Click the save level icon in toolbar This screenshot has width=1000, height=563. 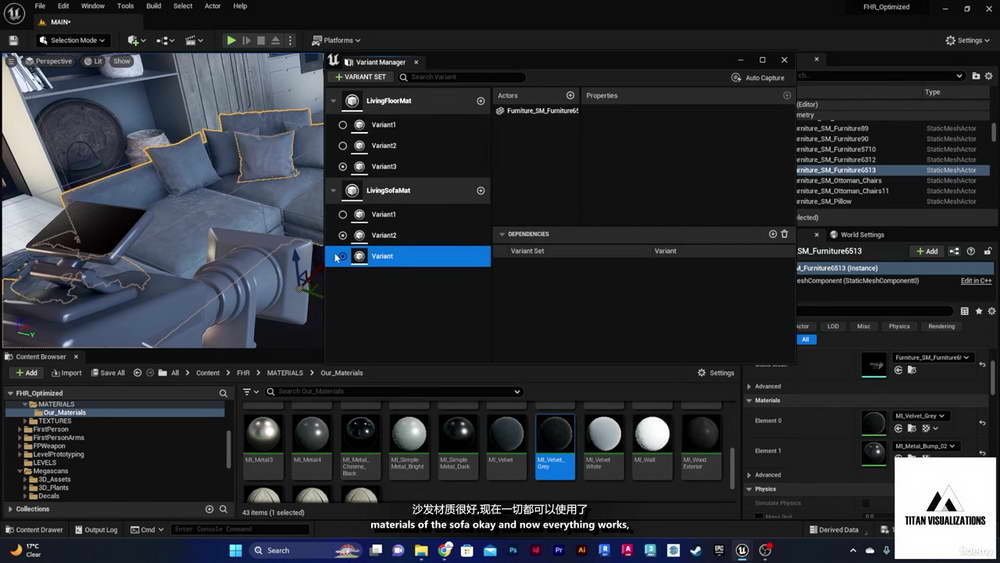pos(13,40)
